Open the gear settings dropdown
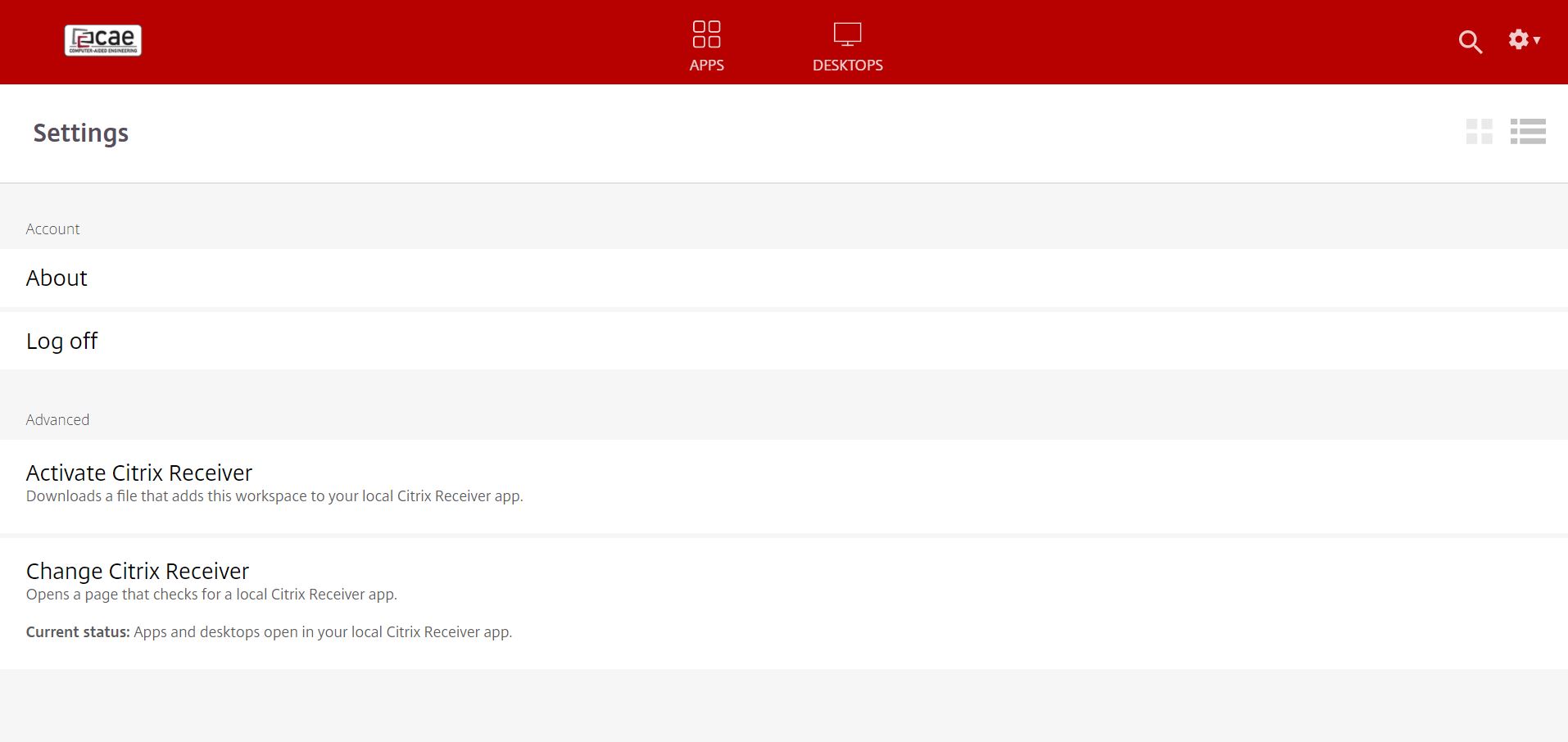The image size is (1568, 742). [x=1524, y=39]
